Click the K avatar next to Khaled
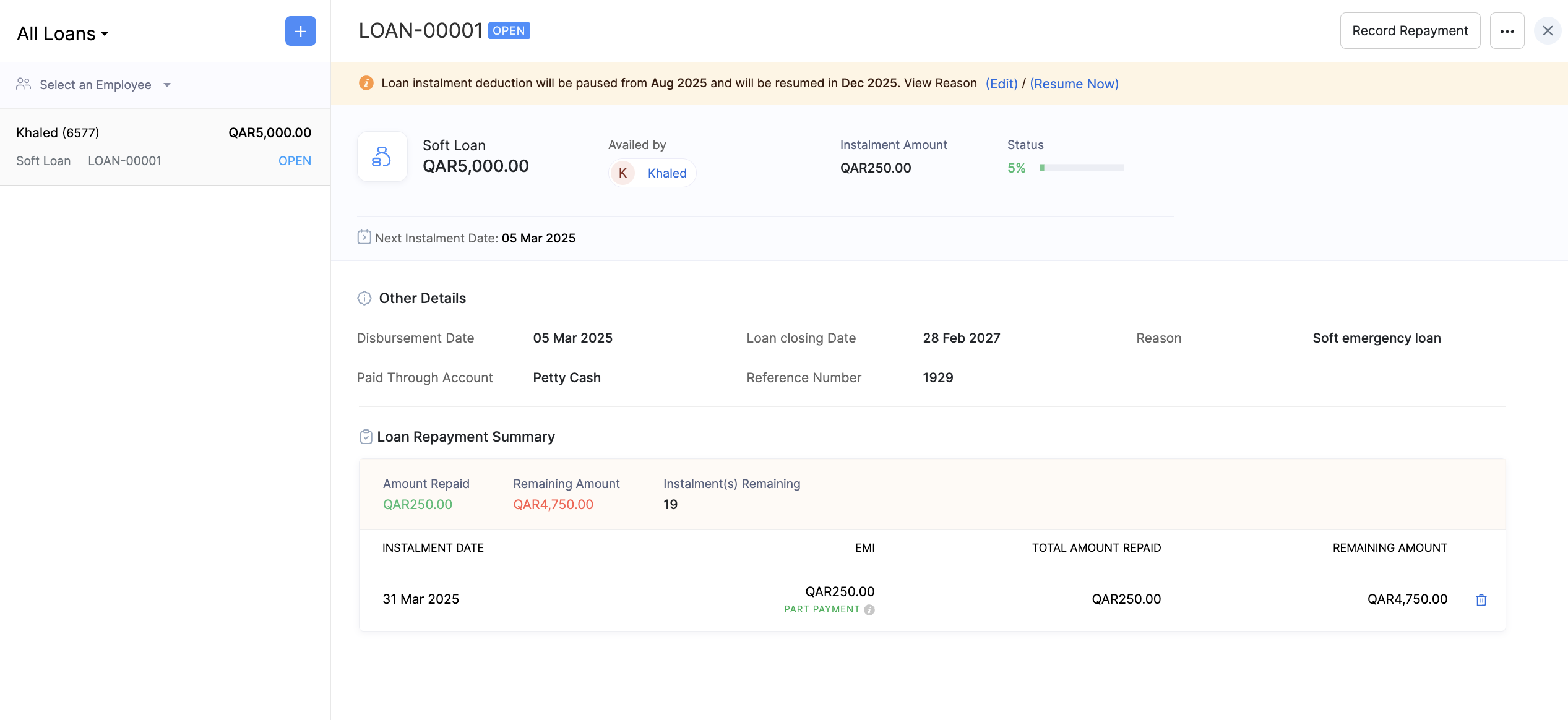The width and height of the screenshot is (1568, 720). click(622, 173)
